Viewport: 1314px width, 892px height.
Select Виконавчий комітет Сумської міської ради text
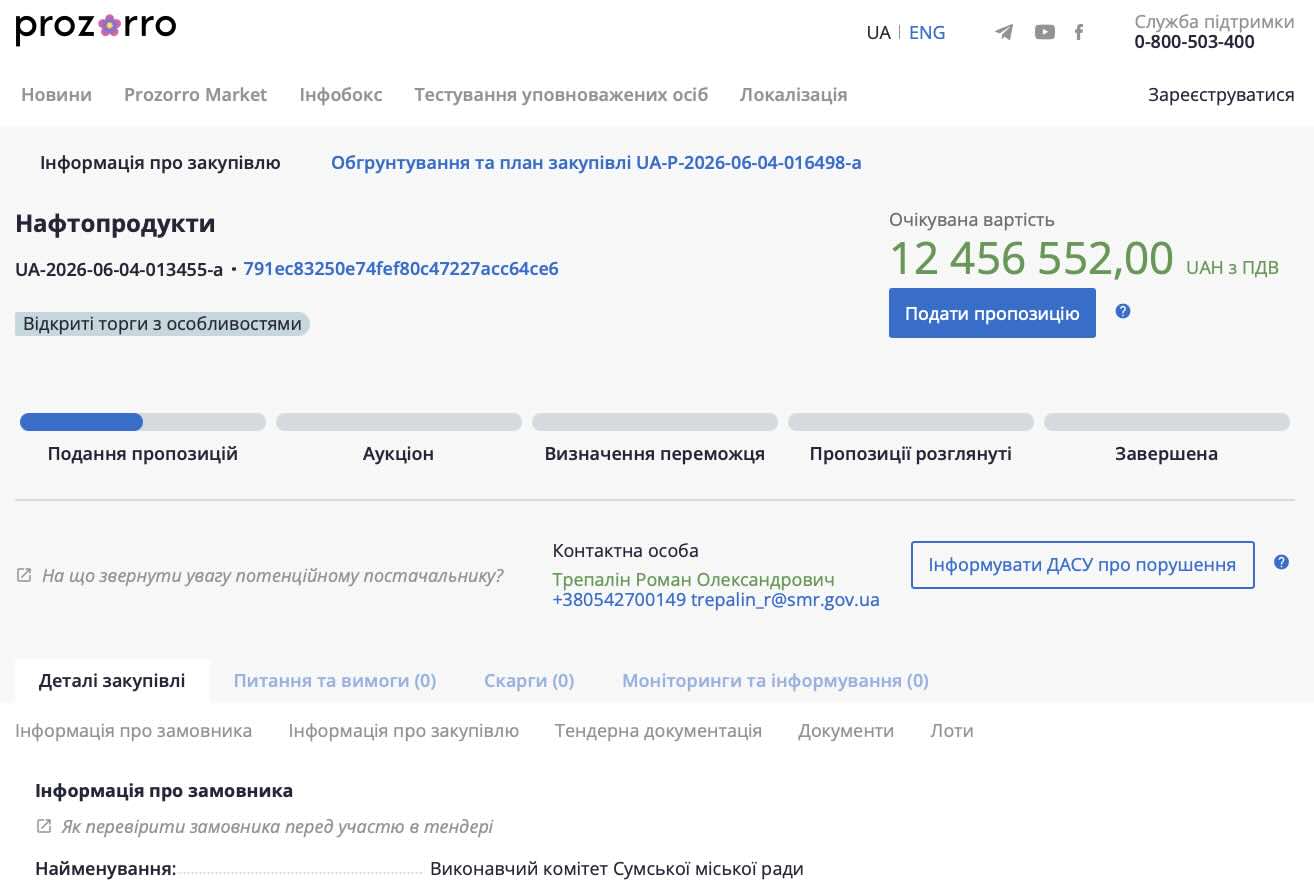[x=617, y=869]
